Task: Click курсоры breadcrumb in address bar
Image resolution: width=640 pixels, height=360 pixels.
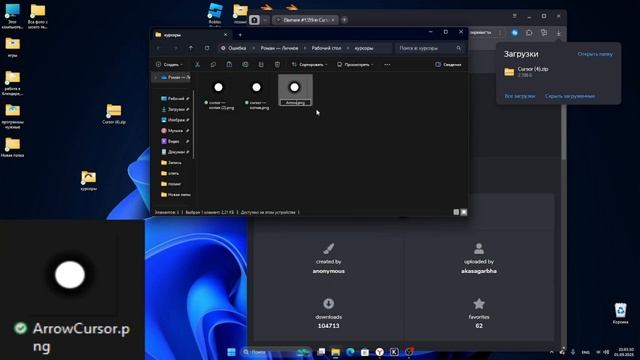Action: tap(364, 48)
